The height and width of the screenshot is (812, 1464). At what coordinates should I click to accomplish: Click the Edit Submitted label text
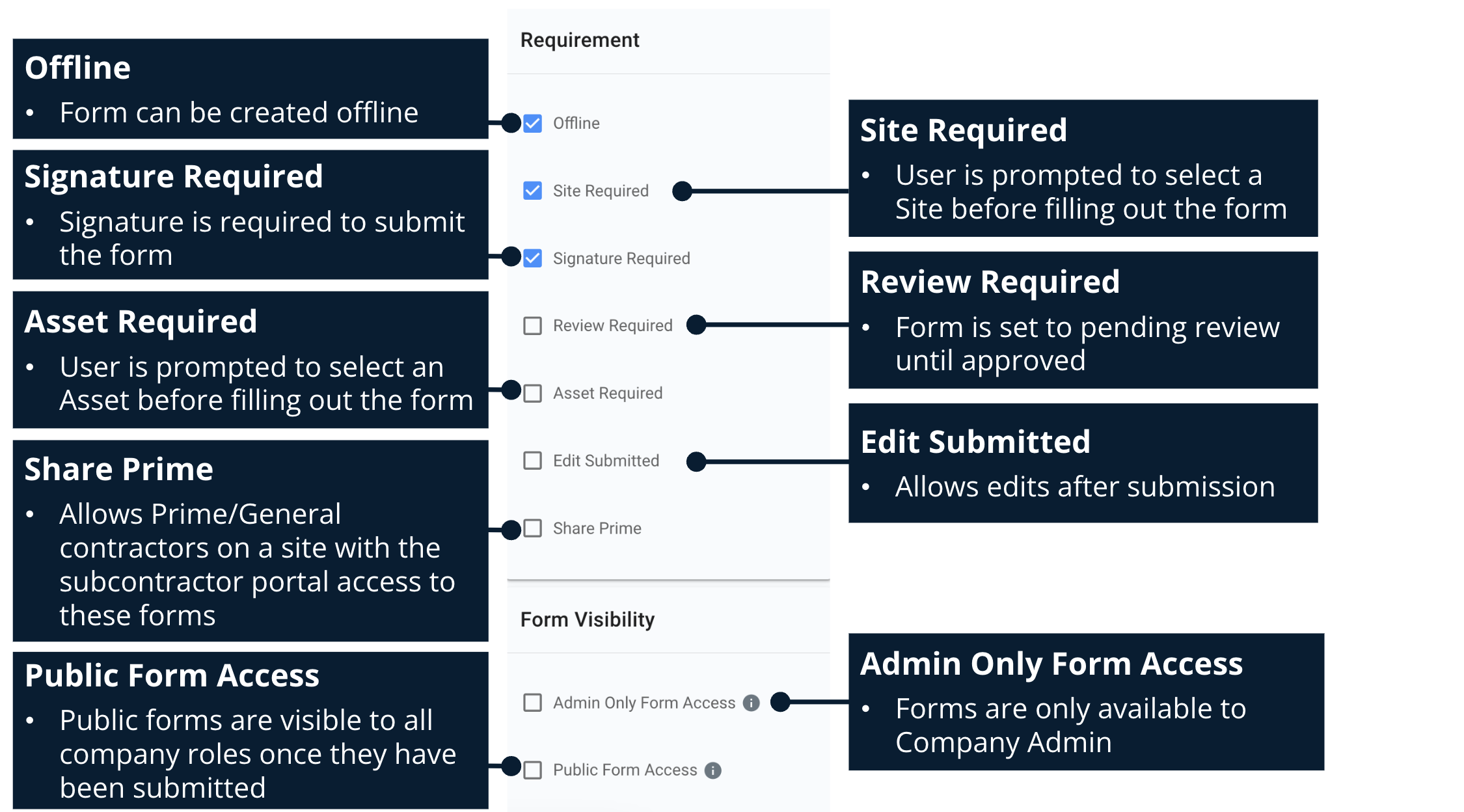pyautogui.click(x=606, y=461)
